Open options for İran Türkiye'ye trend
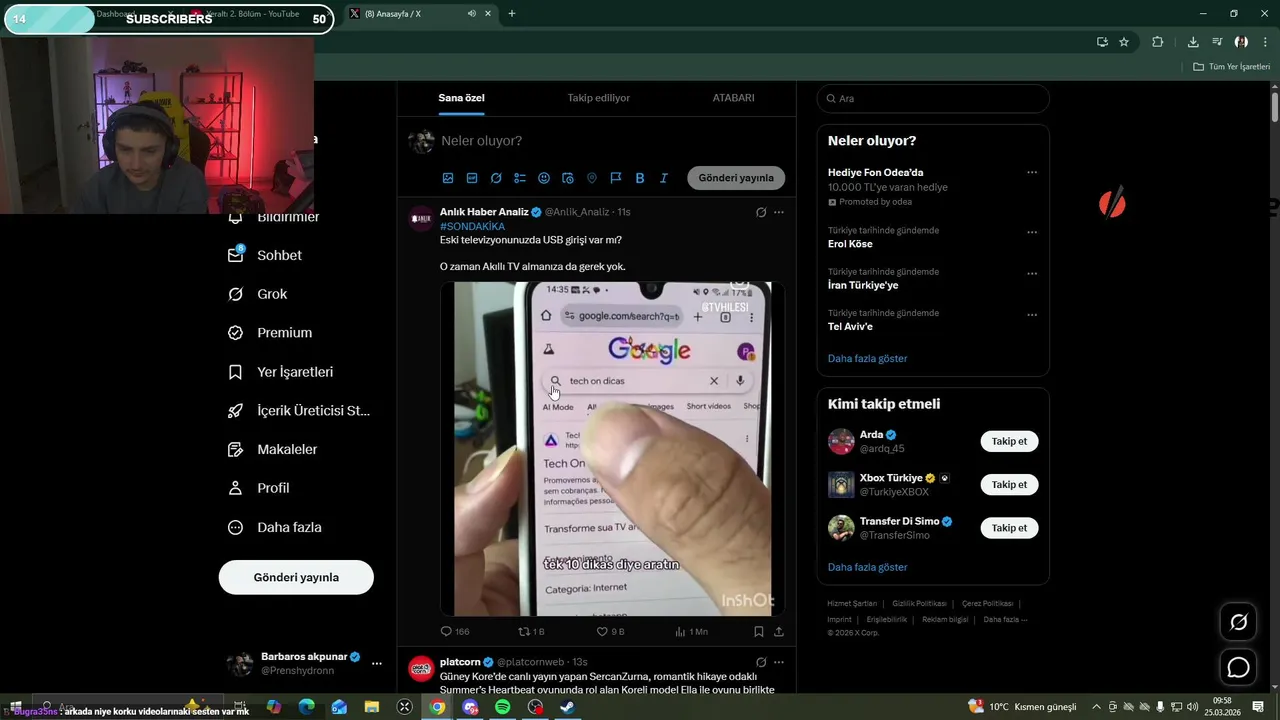Image resolution: width=1280 pixels, height=720 pixels. point(1032,273)
